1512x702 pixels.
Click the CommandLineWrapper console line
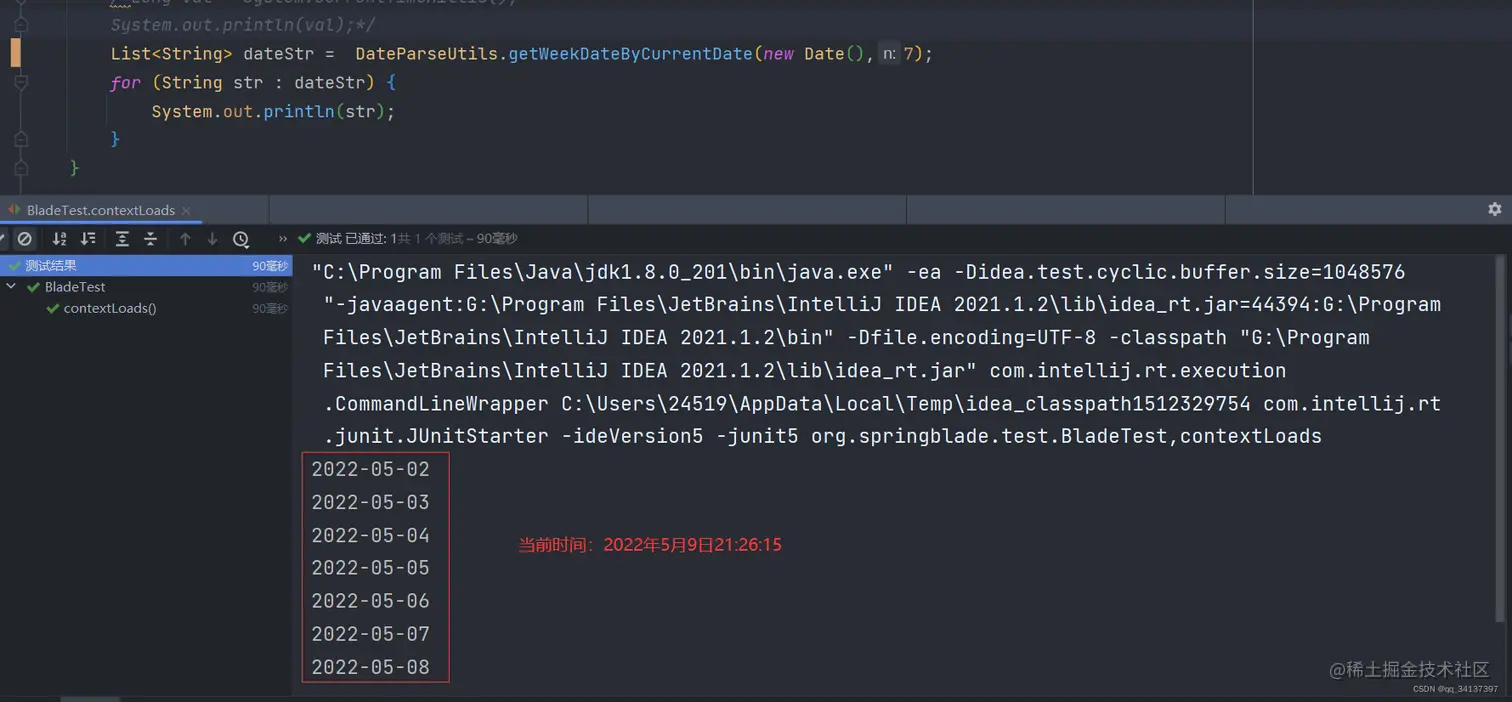coord(882,404)
